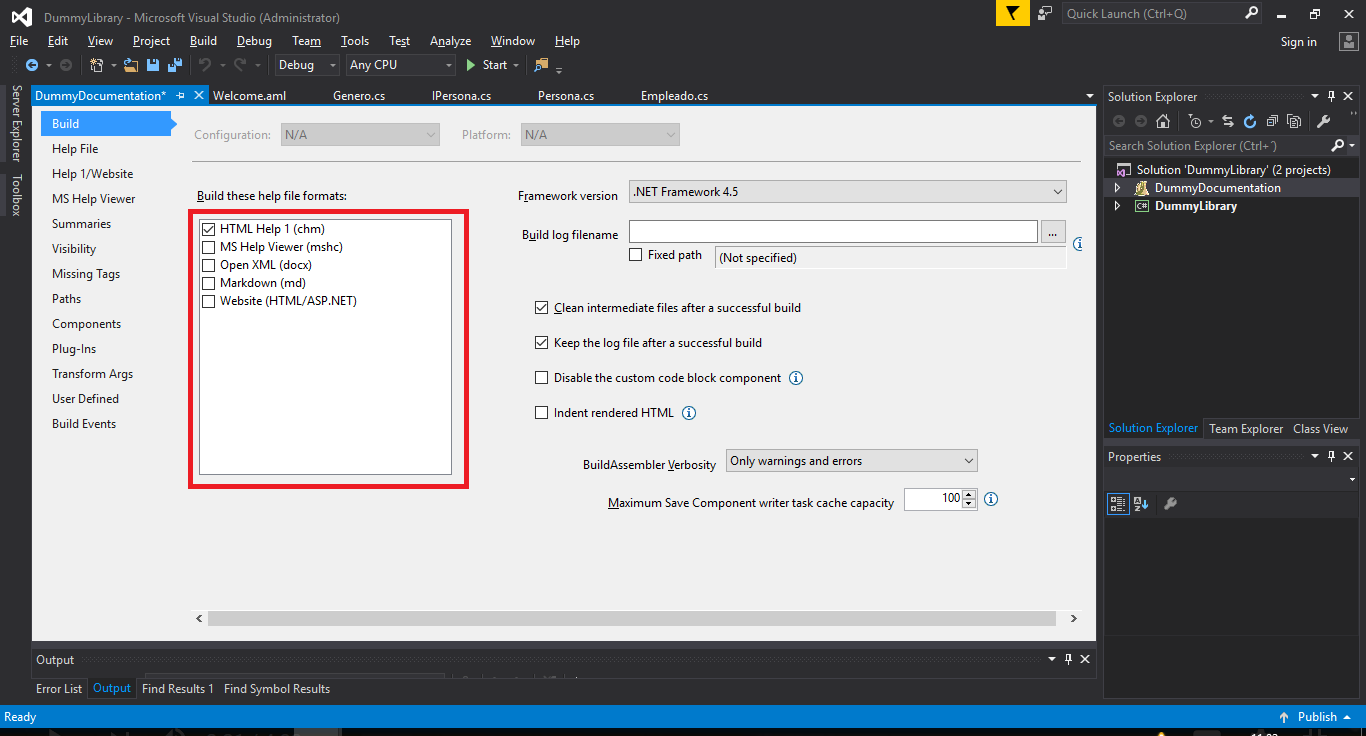1366x736 pixels.
Task: Click the New Project toolbar icon
Action: pos(96,65)
